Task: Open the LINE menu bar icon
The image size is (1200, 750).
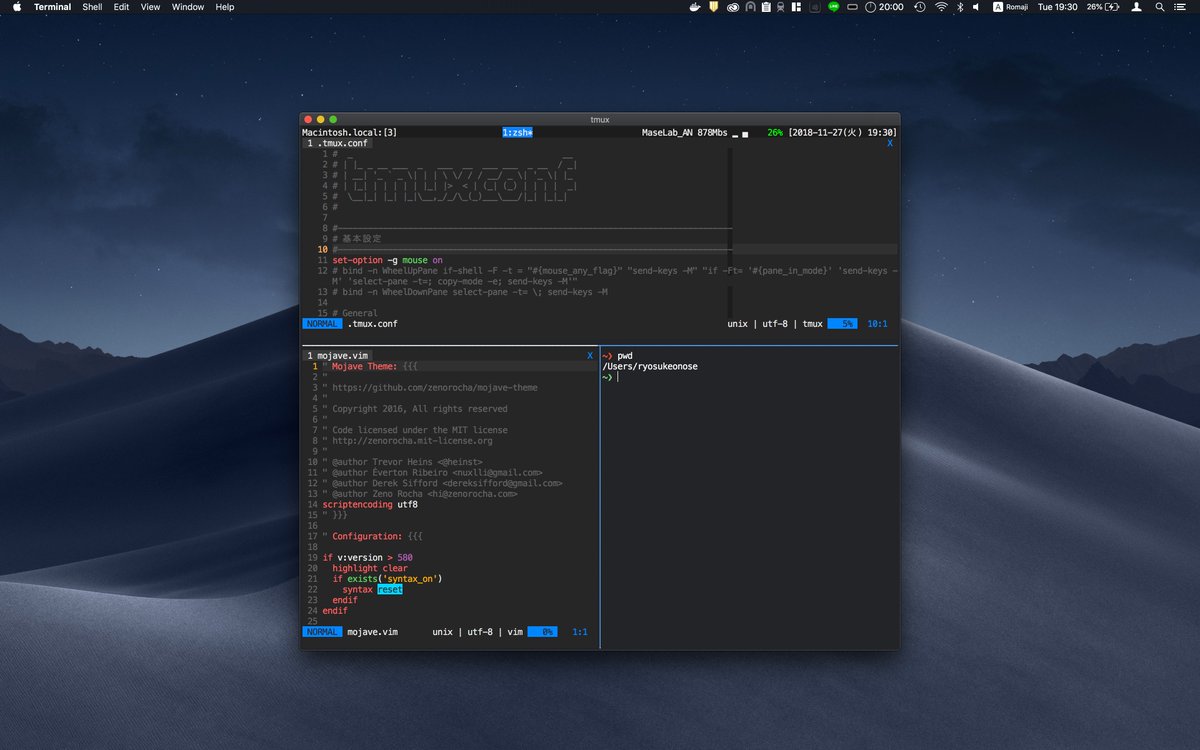Action: pyautogui.click(x=833, y=7)
